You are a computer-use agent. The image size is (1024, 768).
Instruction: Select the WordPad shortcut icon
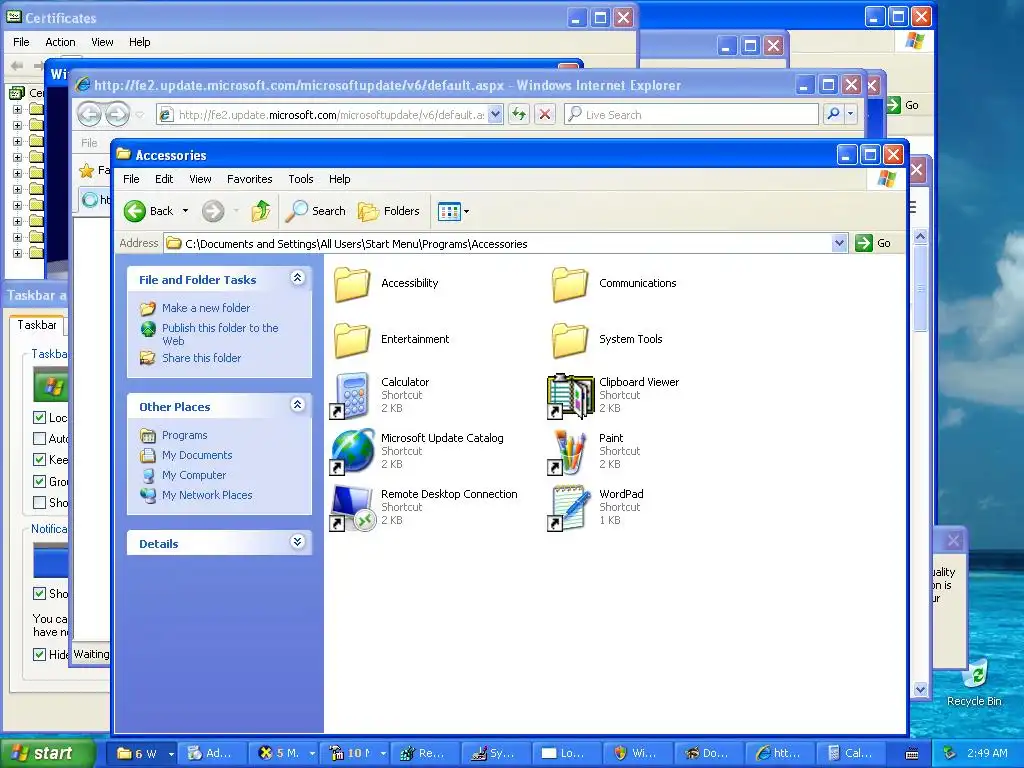coord(570,507)
